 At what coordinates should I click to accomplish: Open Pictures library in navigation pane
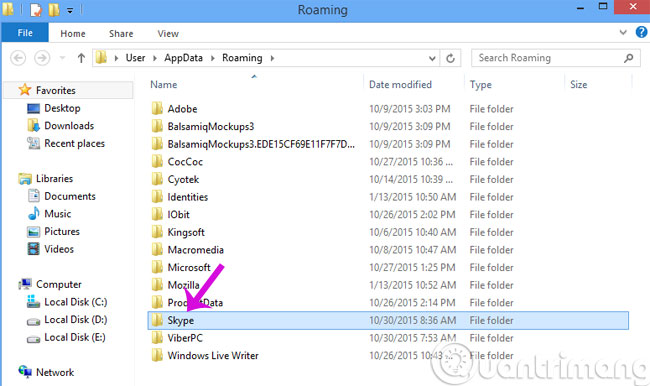click(x=62, y=231)
